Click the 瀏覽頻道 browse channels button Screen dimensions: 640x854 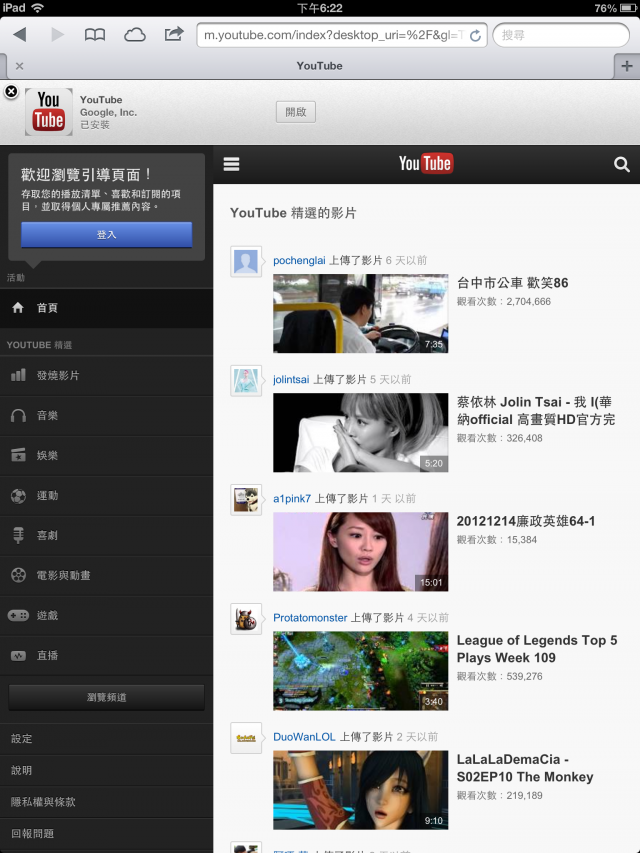click(x=107, y=697)
